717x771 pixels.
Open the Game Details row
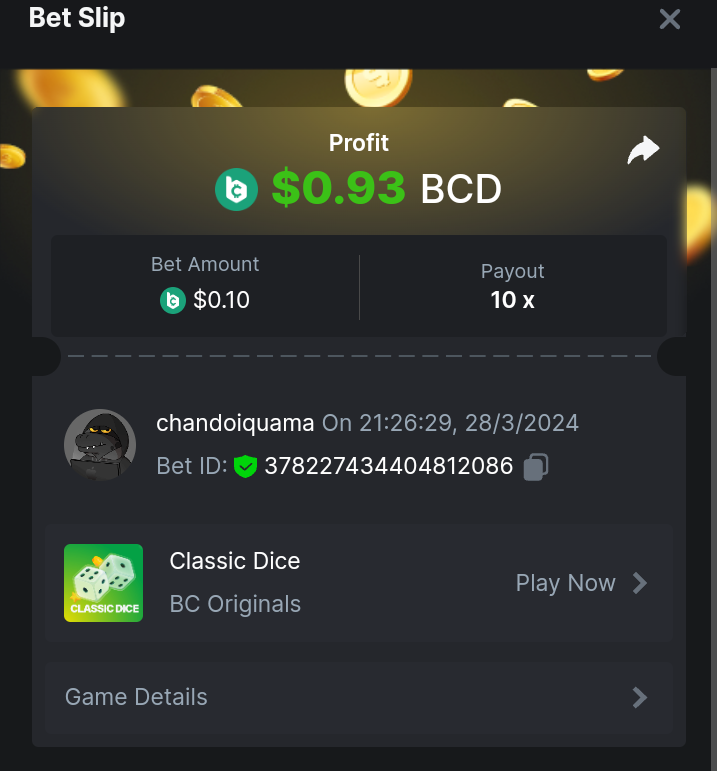point(359,697)
